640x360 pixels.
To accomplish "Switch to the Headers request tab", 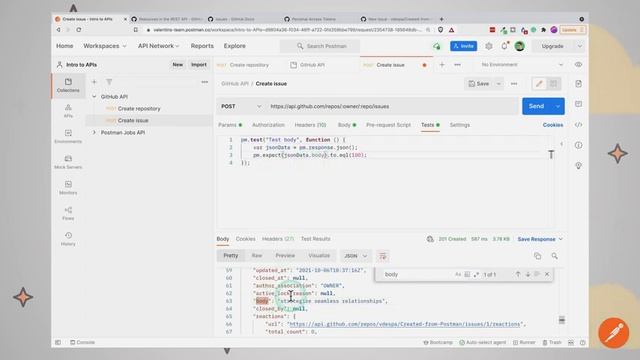I will click(x=310, y=125).
